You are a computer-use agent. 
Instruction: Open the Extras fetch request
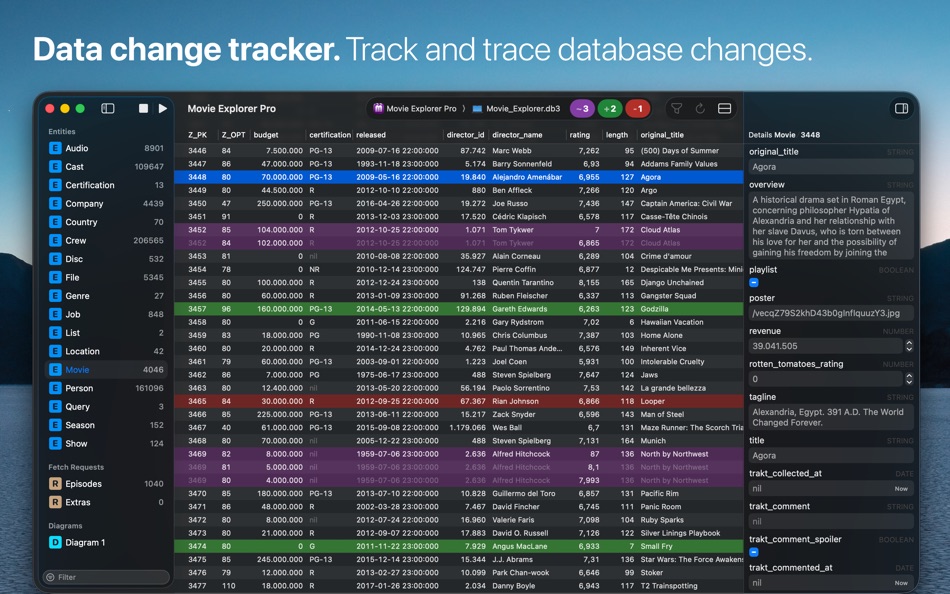tap(106, 502)
